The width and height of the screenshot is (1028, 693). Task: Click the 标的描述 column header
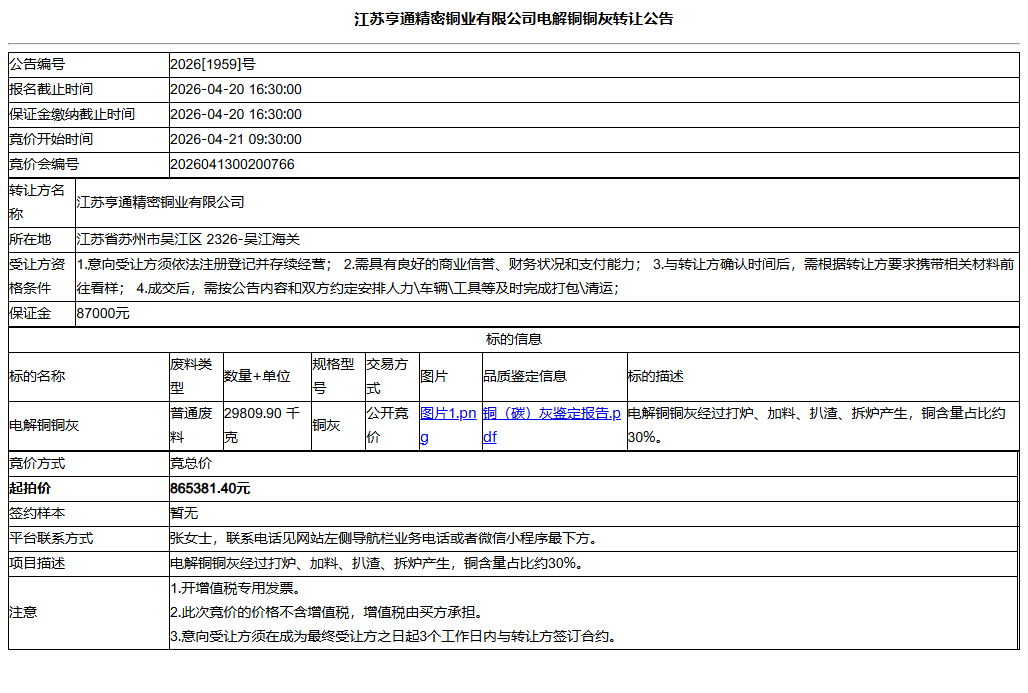(656, 376)
